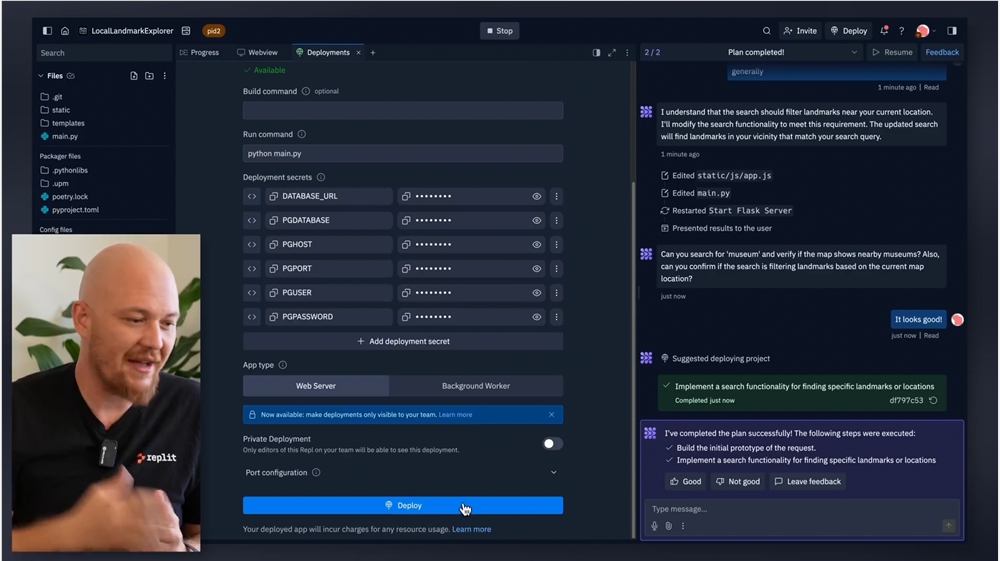Click the code brackets icon beside PGHOST

point(252,245)
